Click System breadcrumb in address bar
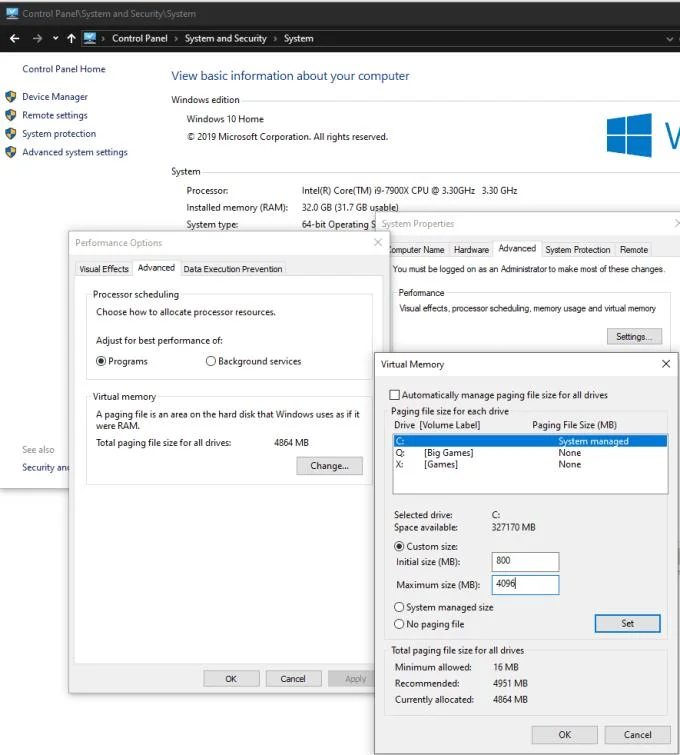 click(x=299, y=39)
